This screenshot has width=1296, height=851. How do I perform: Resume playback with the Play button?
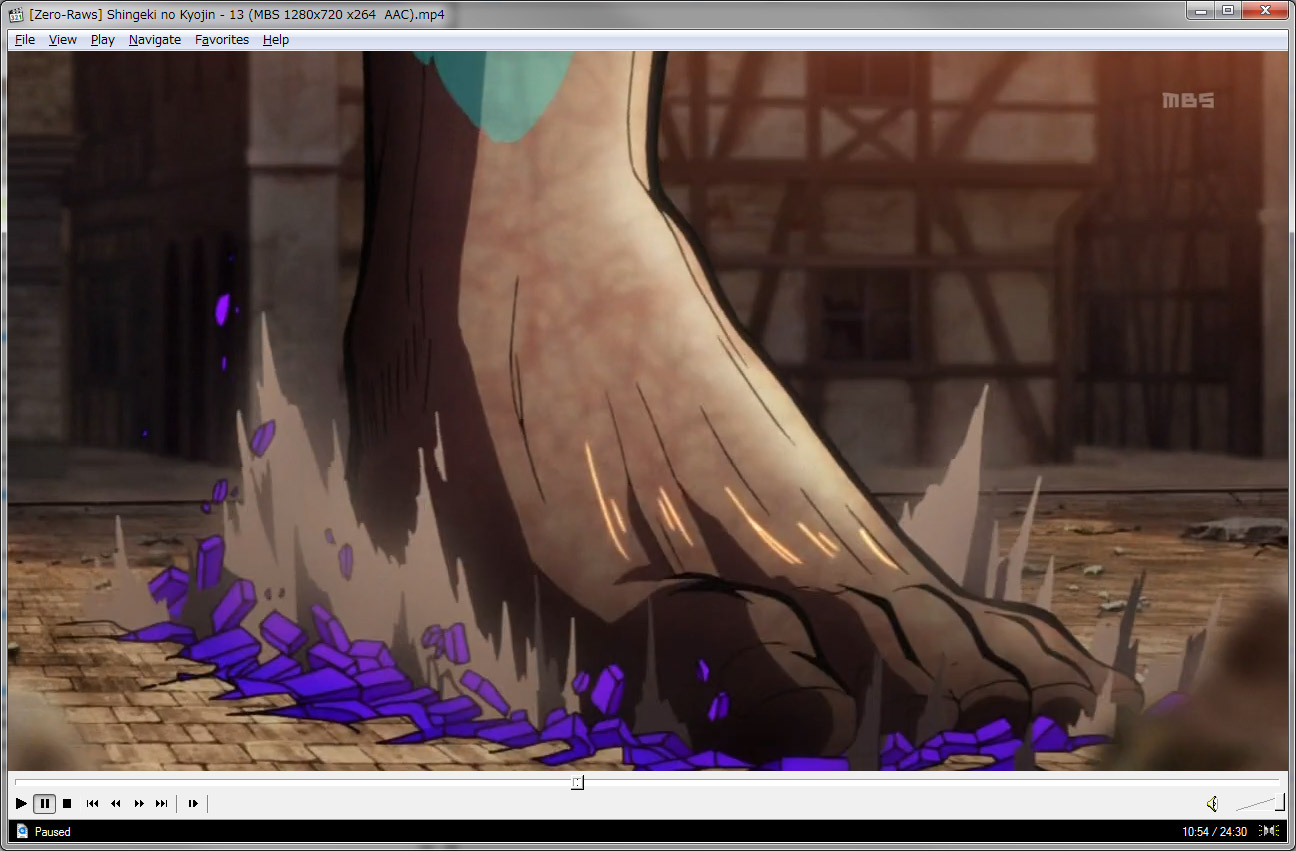pyautogui.click(x=22, y=803)
